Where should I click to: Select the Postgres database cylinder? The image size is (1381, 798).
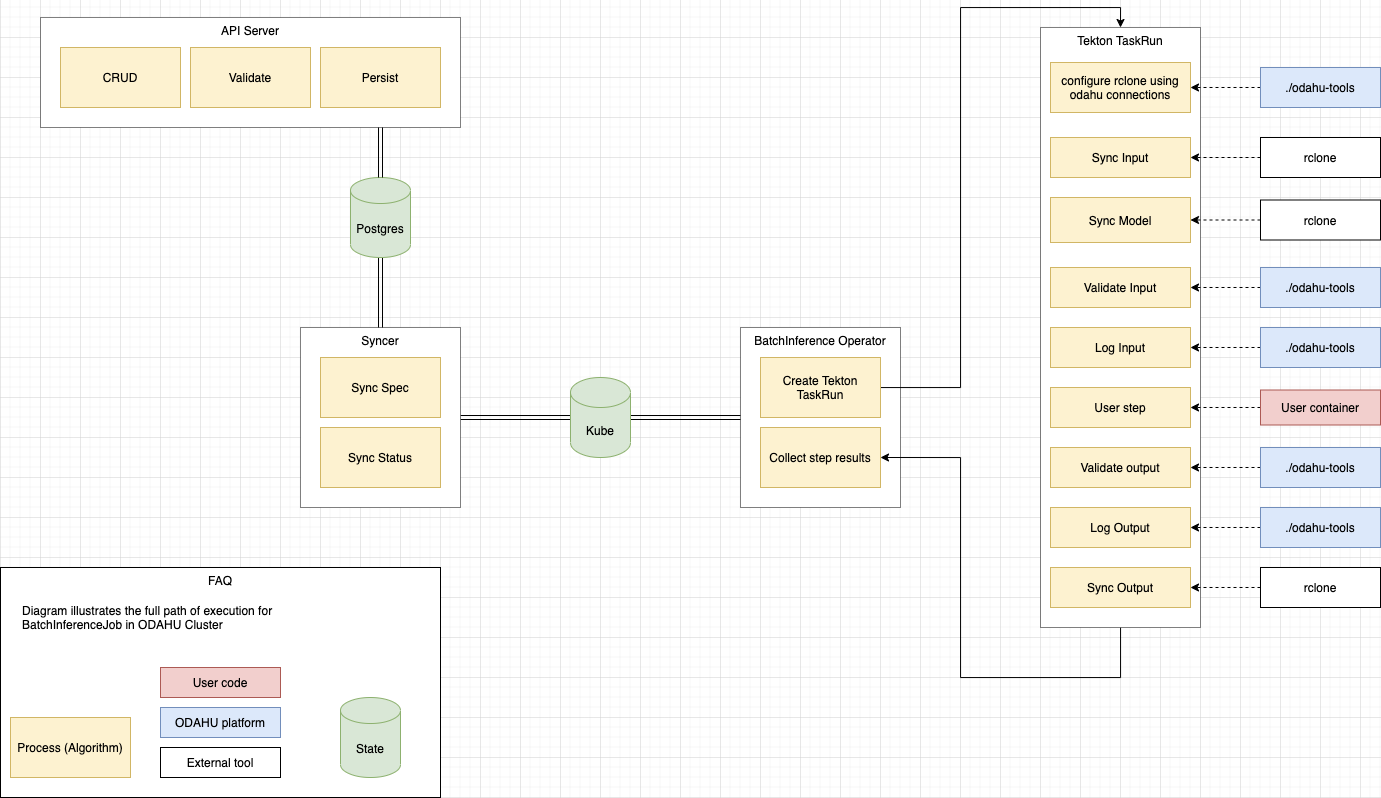380,217
